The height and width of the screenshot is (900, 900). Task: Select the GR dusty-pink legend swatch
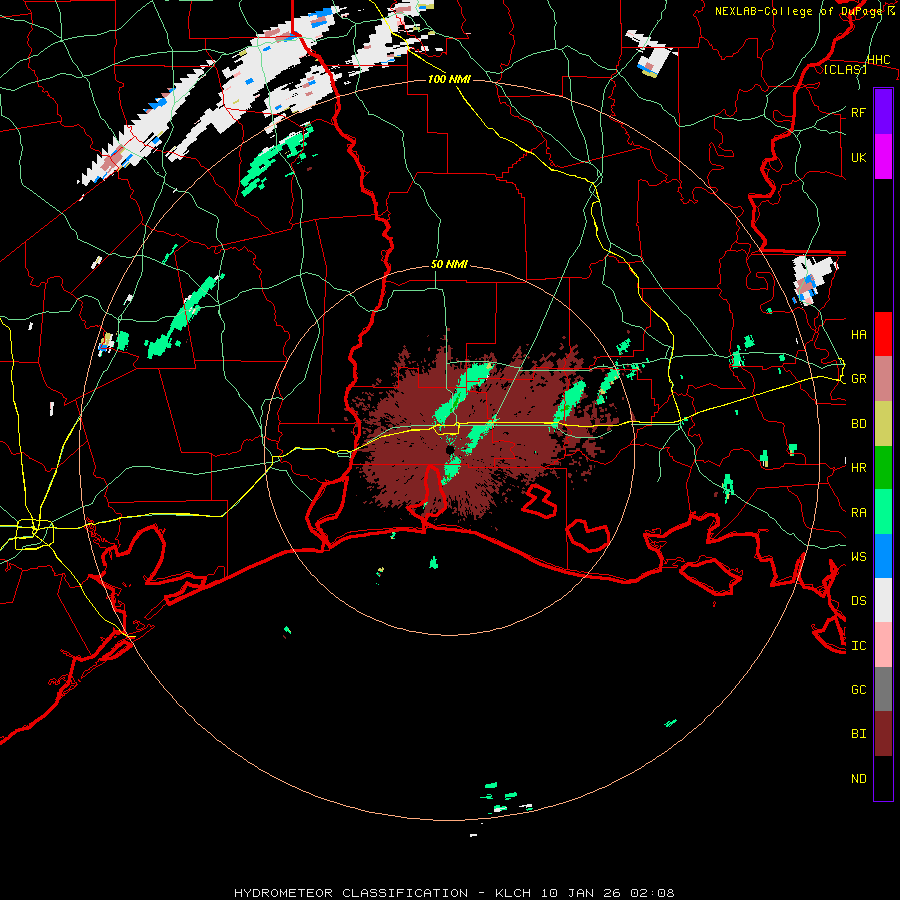click(883, 379)
